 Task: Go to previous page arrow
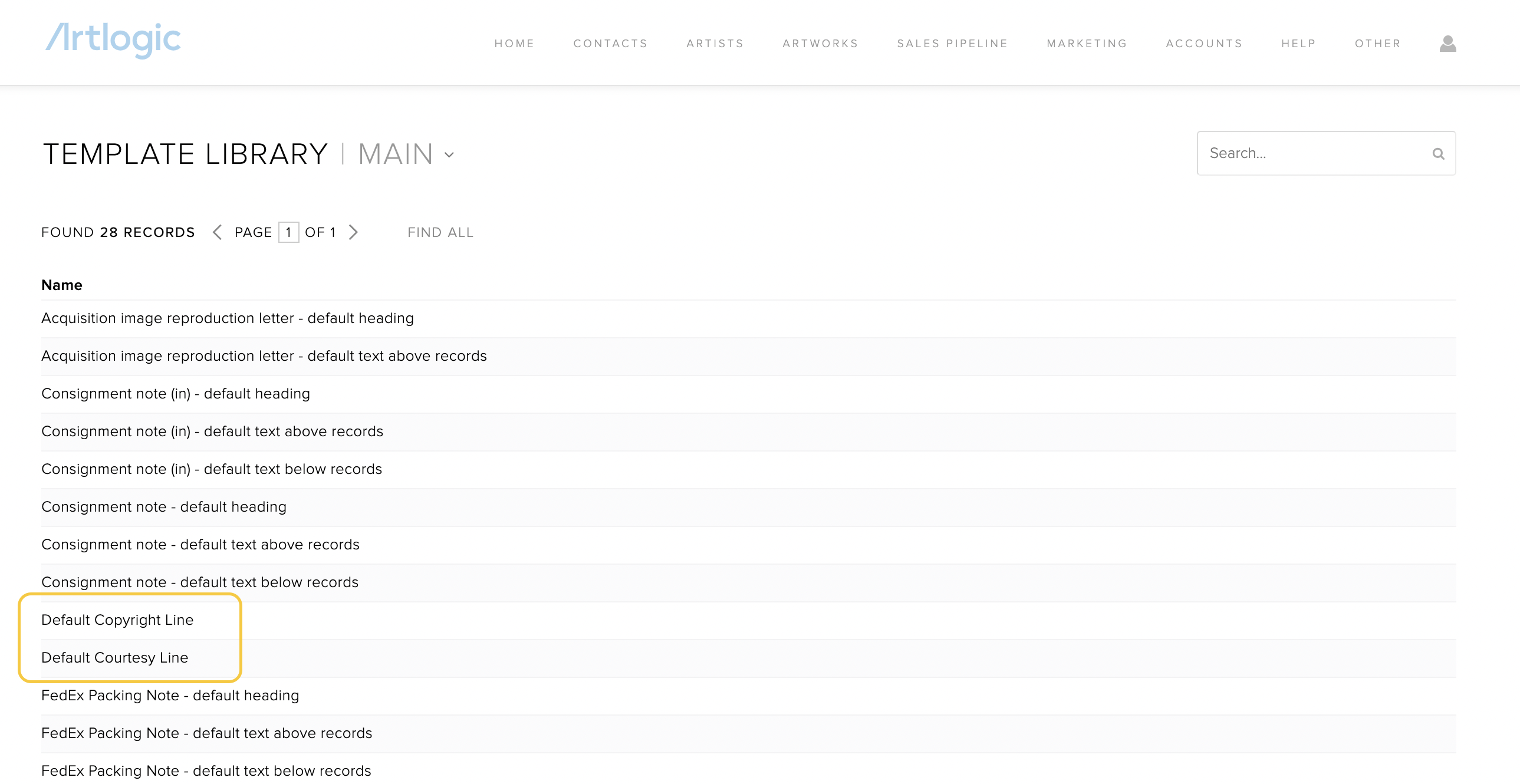click(x=217, y=232)
